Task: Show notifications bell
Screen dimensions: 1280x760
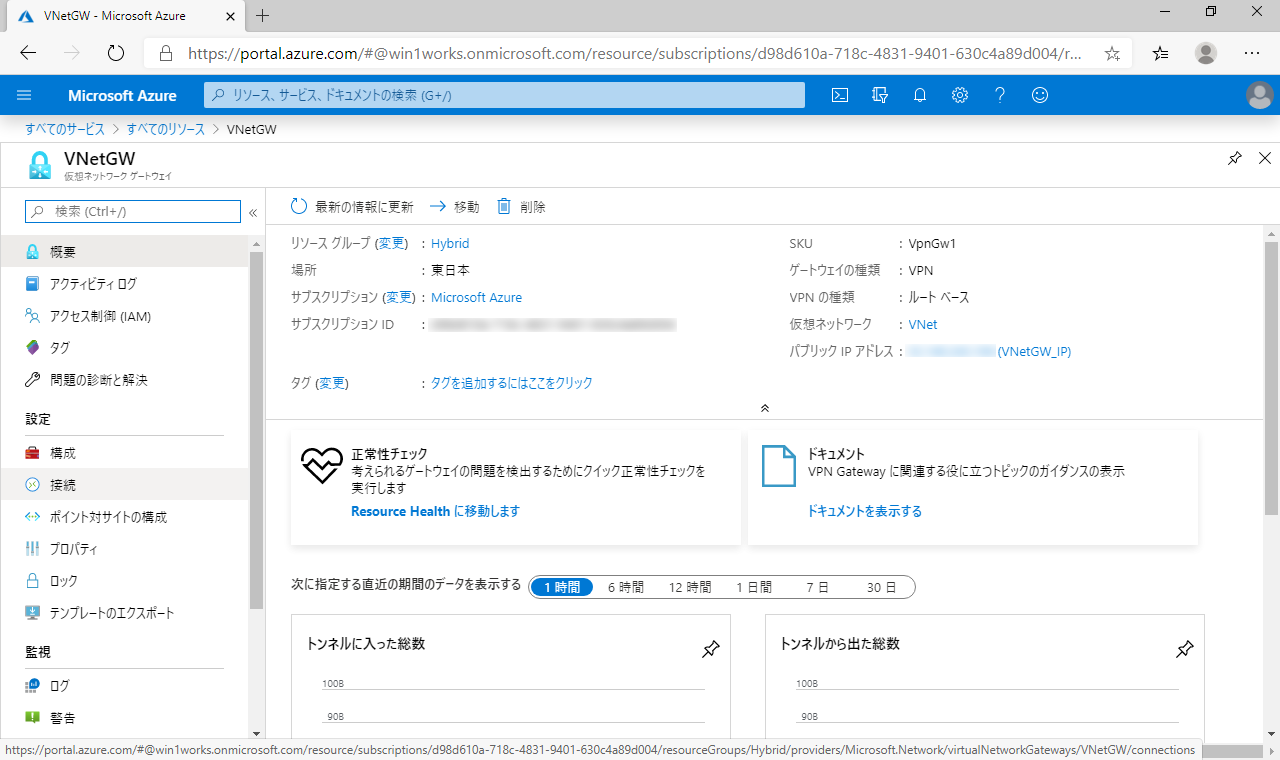Action: click(x=920, y=95)
